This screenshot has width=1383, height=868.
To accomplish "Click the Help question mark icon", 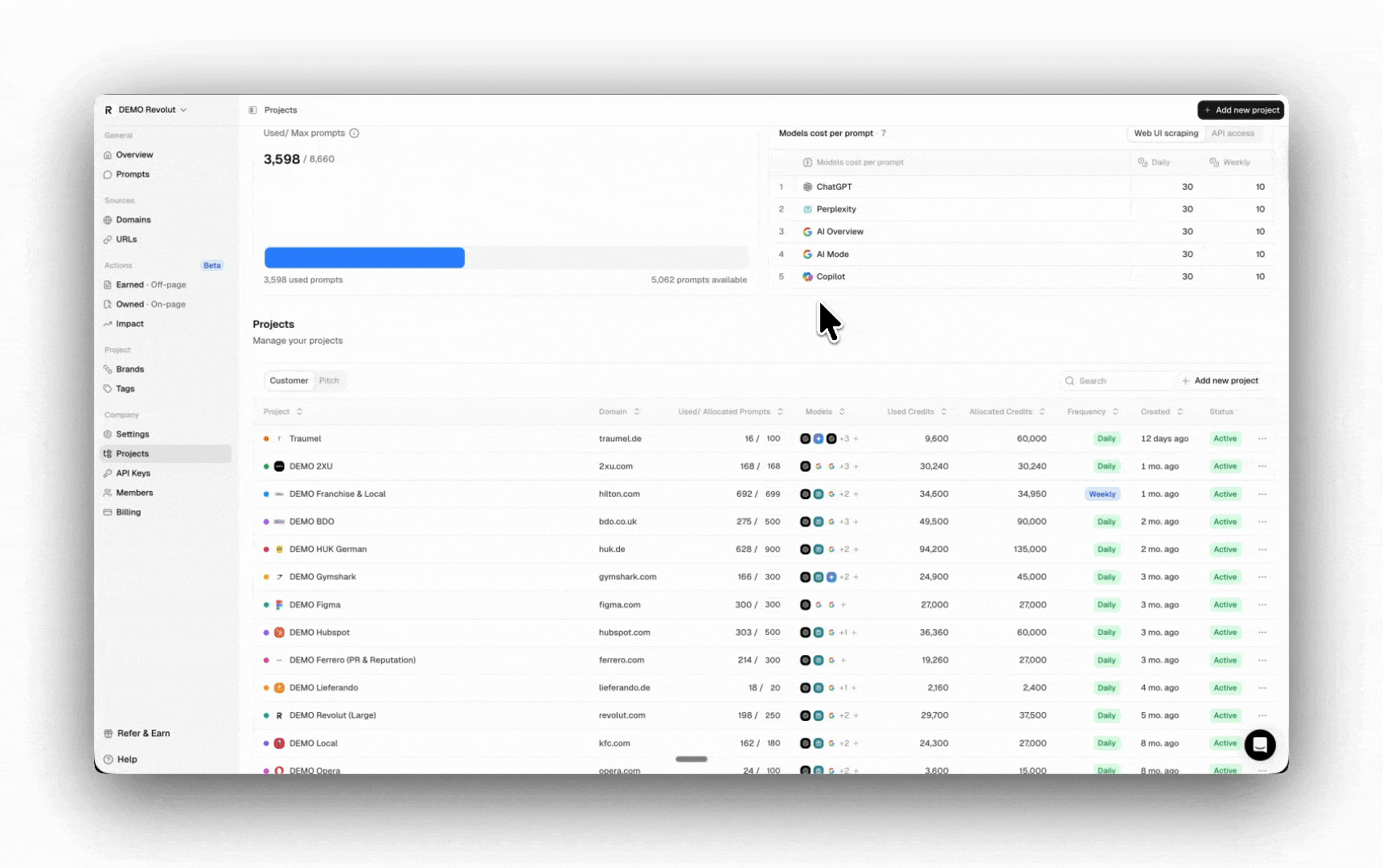I will [x=109, y=759].
